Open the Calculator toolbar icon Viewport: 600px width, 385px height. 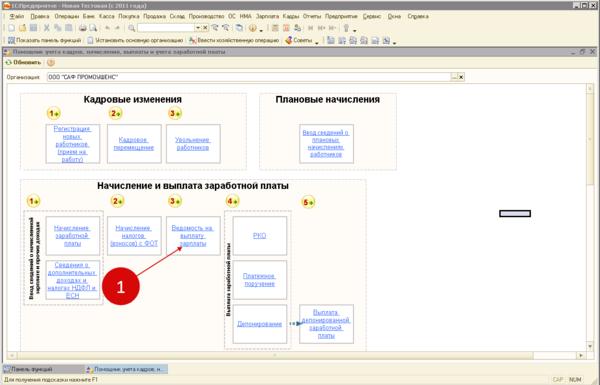click(x=275, y=28)
